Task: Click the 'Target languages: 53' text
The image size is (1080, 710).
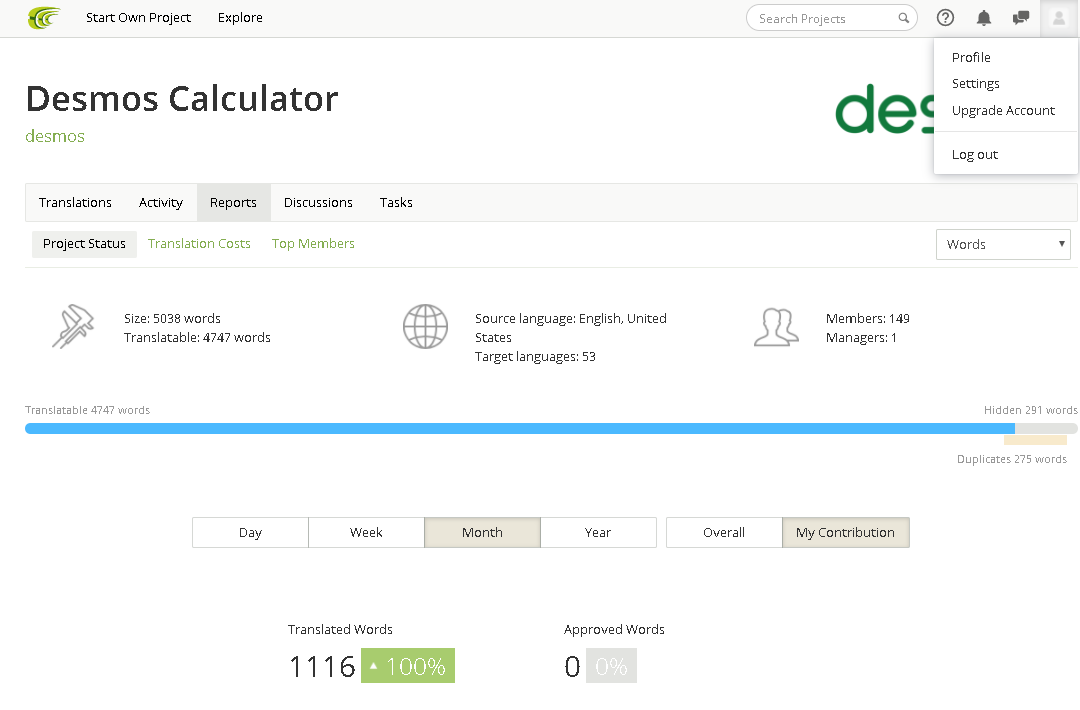Action: pos(535,357)
